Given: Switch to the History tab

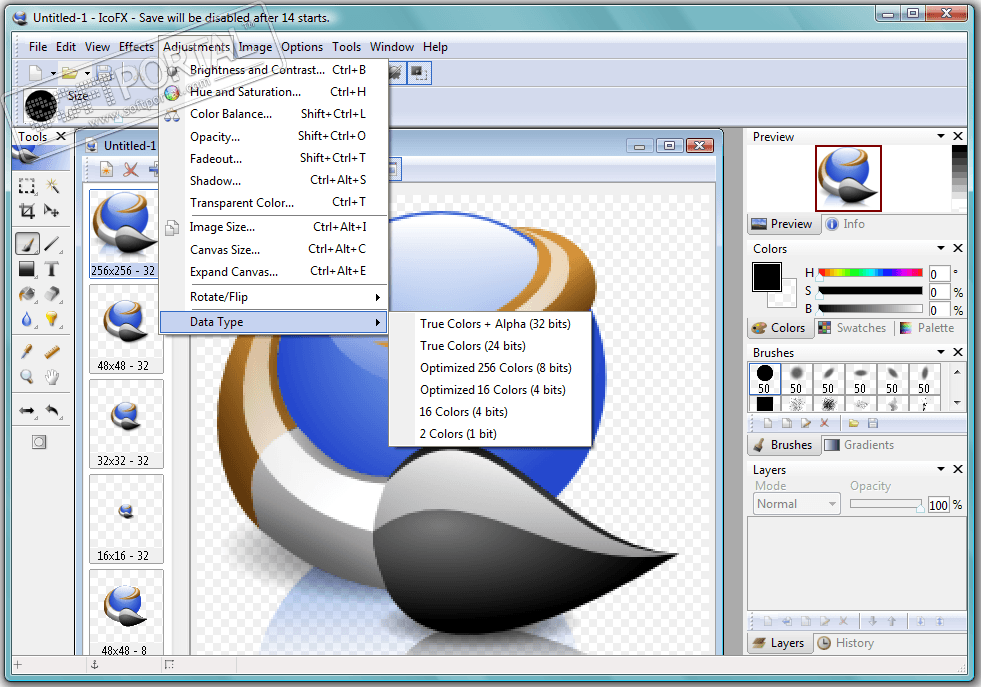Looking at the screenshot, I should pyautogui.click(x=846, y=643).
